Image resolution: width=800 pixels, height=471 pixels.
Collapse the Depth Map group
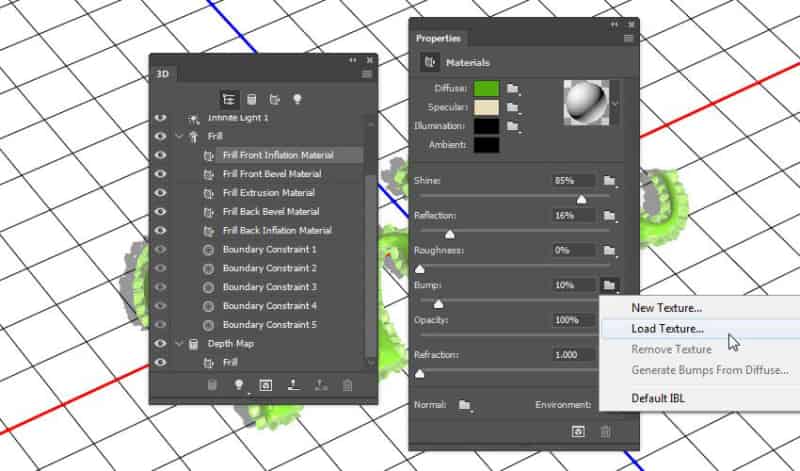pos(179,343)
